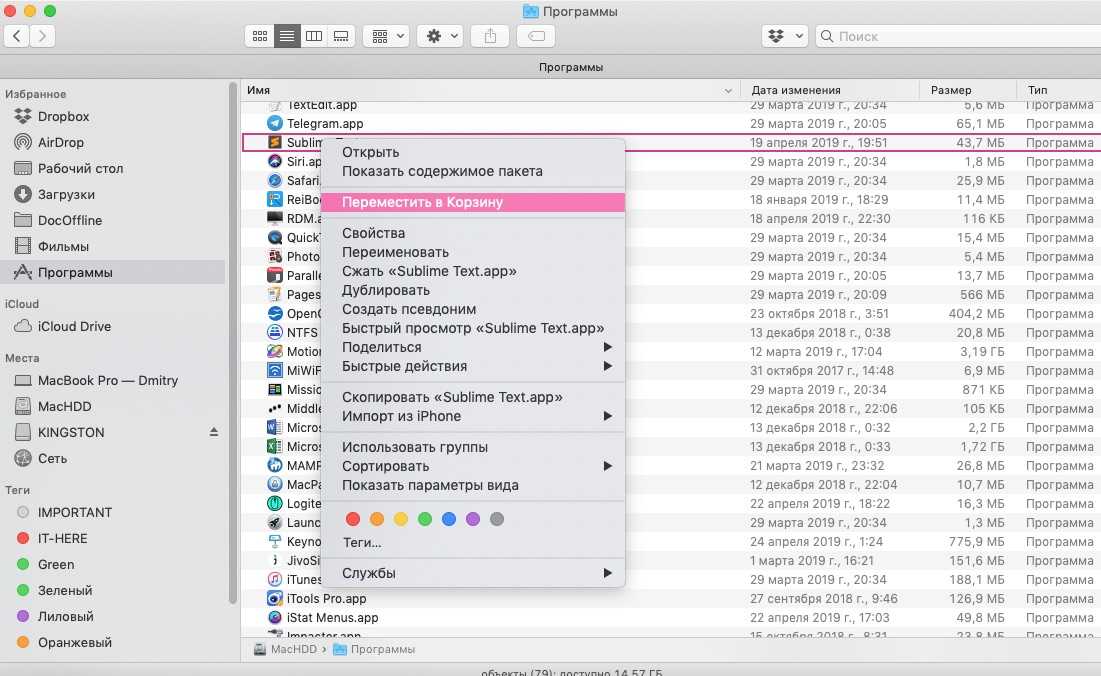Click MacHDD in the path bar
The width and height of the screenshot is (1101, 676).
click(x=286, y=649)
